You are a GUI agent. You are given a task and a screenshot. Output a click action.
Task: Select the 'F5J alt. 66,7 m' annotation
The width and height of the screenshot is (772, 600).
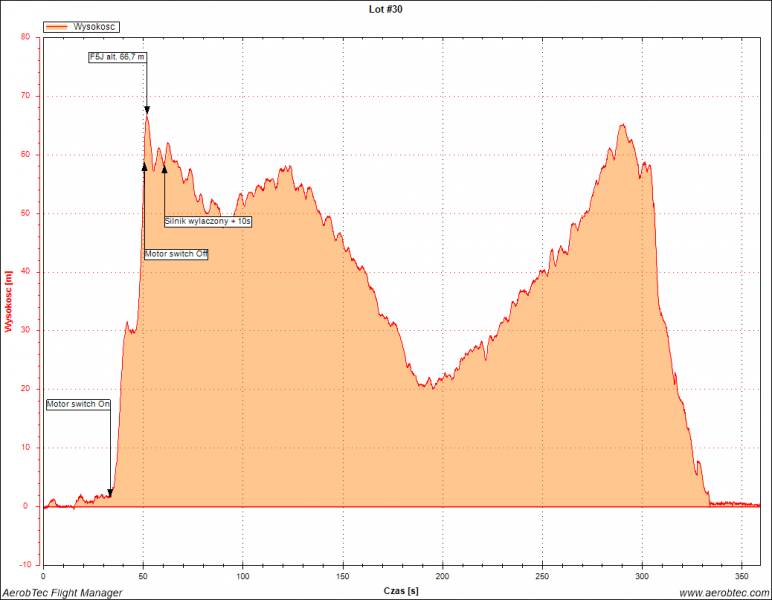click(117, 57)
